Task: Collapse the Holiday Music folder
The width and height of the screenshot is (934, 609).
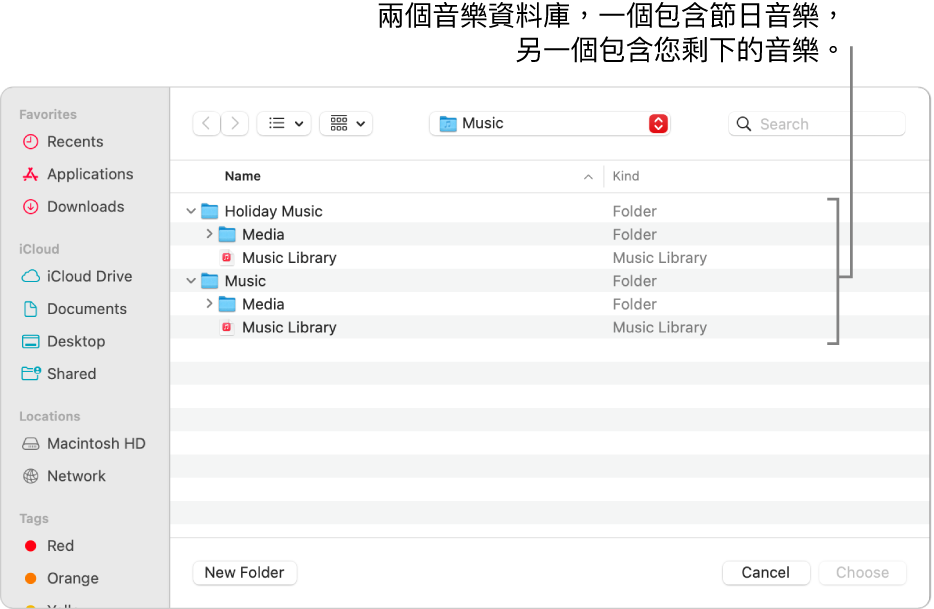Action: pos(191,211)
